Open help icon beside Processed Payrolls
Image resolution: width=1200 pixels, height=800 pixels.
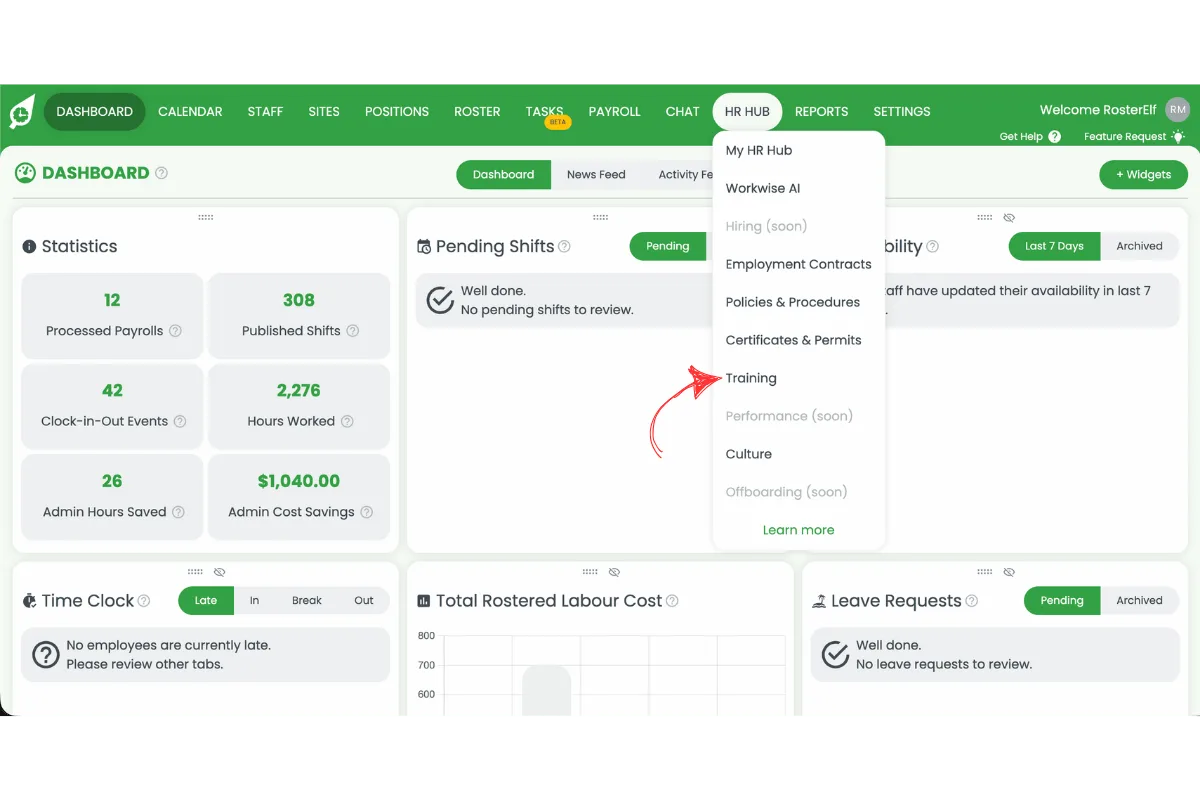[176, 331]
